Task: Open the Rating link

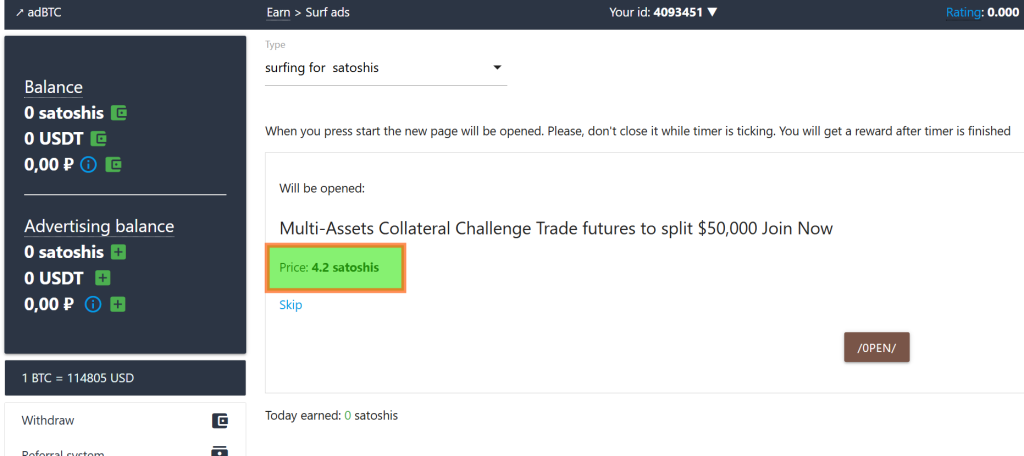Action: pos(963,12)
